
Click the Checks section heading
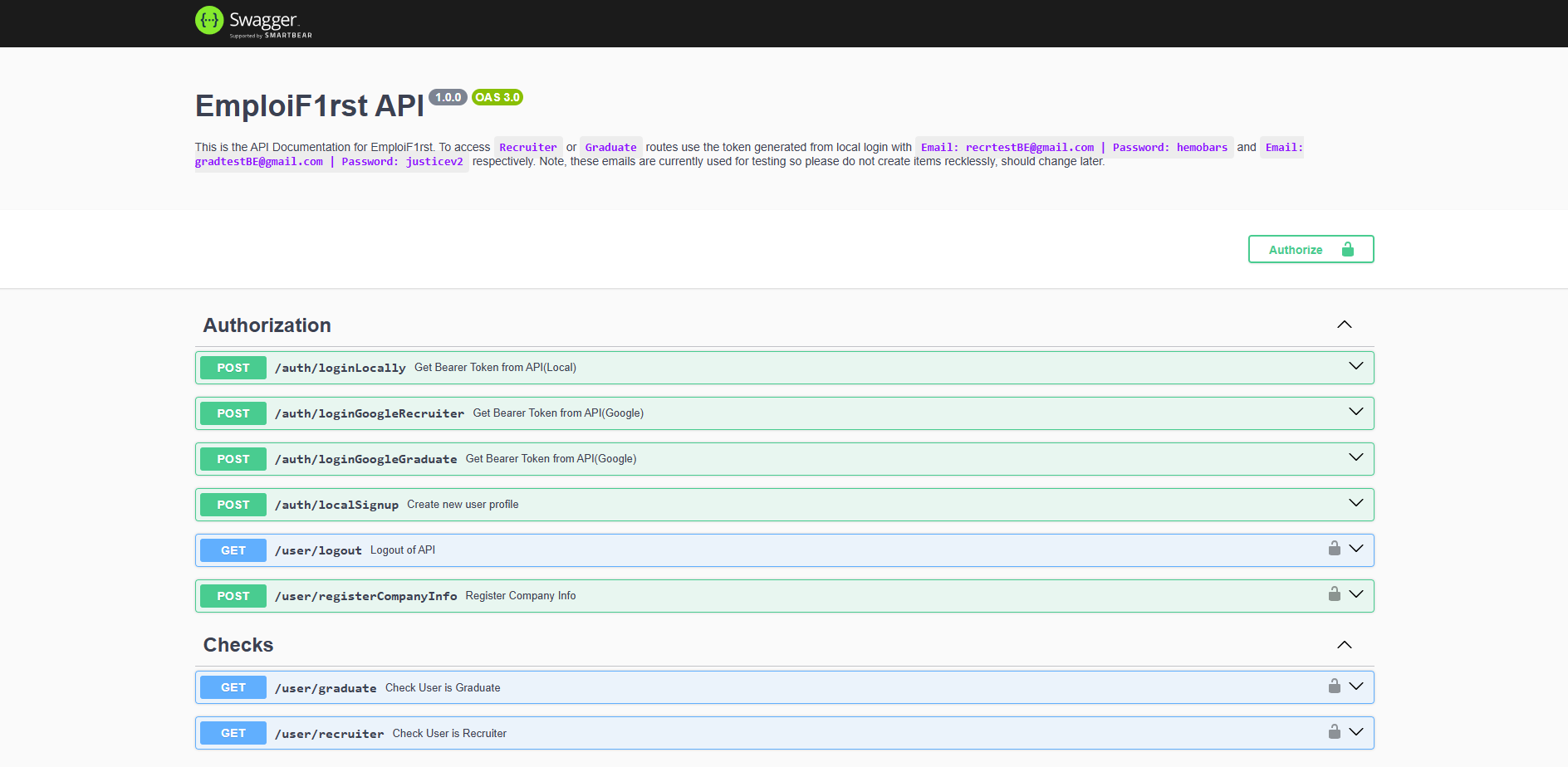tap(238, 645)
